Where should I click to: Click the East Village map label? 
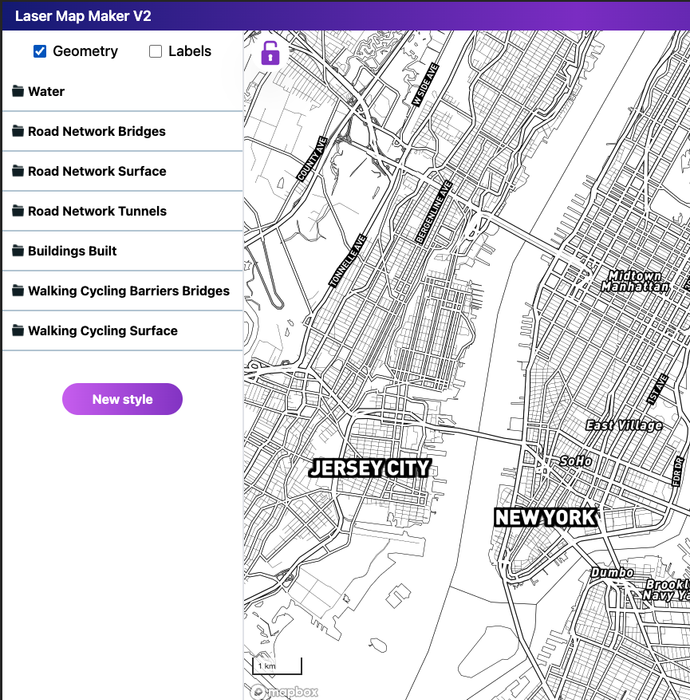624,425
